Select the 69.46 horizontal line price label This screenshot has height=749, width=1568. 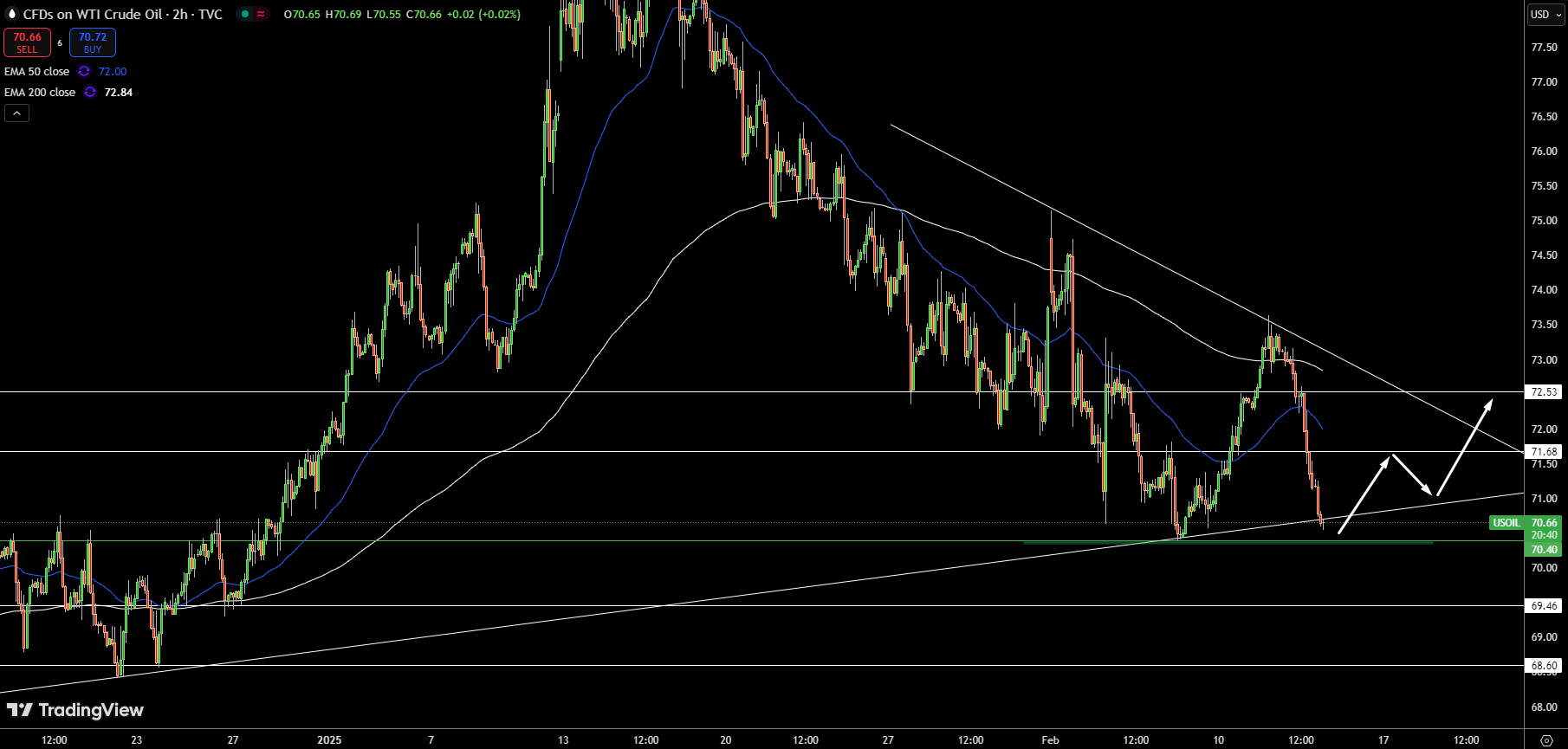(1545, 606)
